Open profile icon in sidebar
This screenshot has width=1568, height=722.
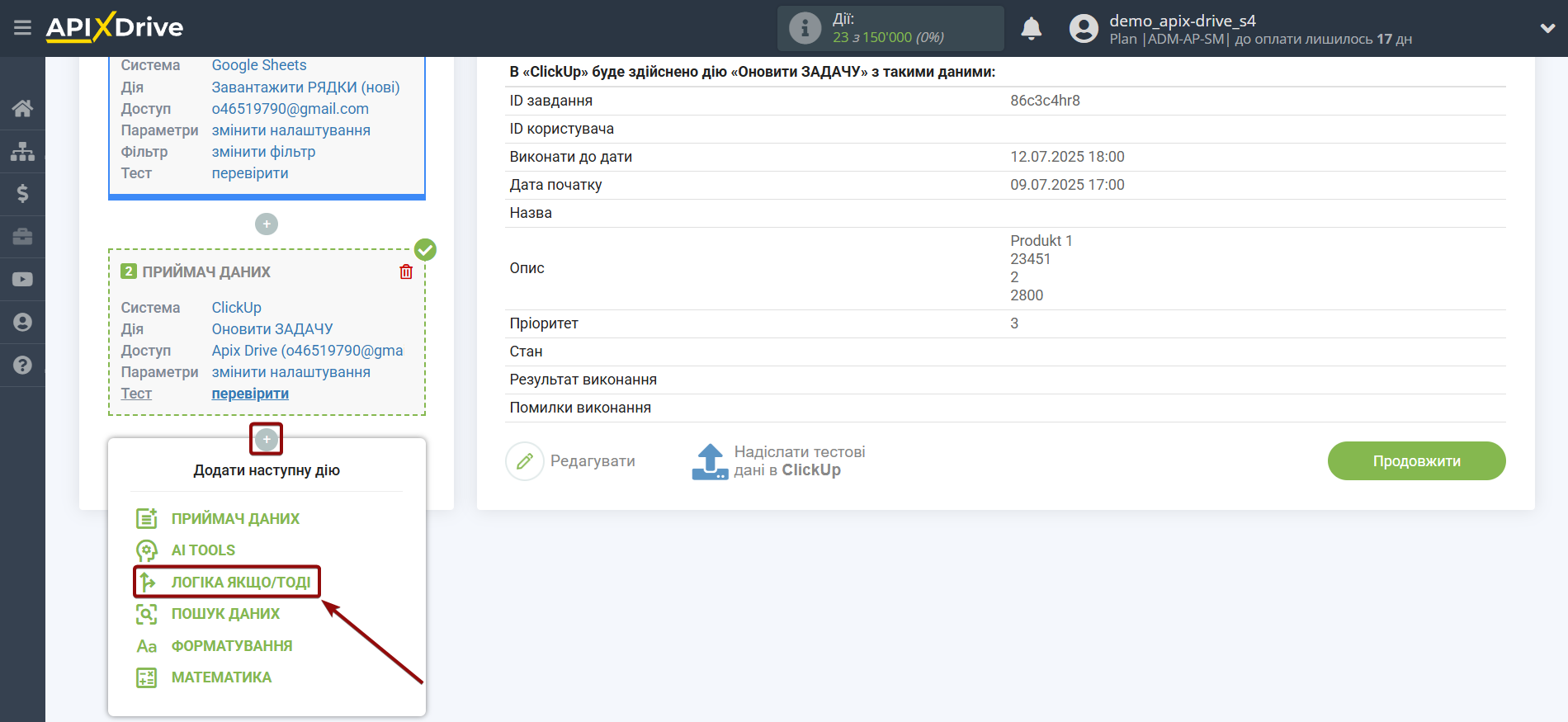click(x=22, y=322)
